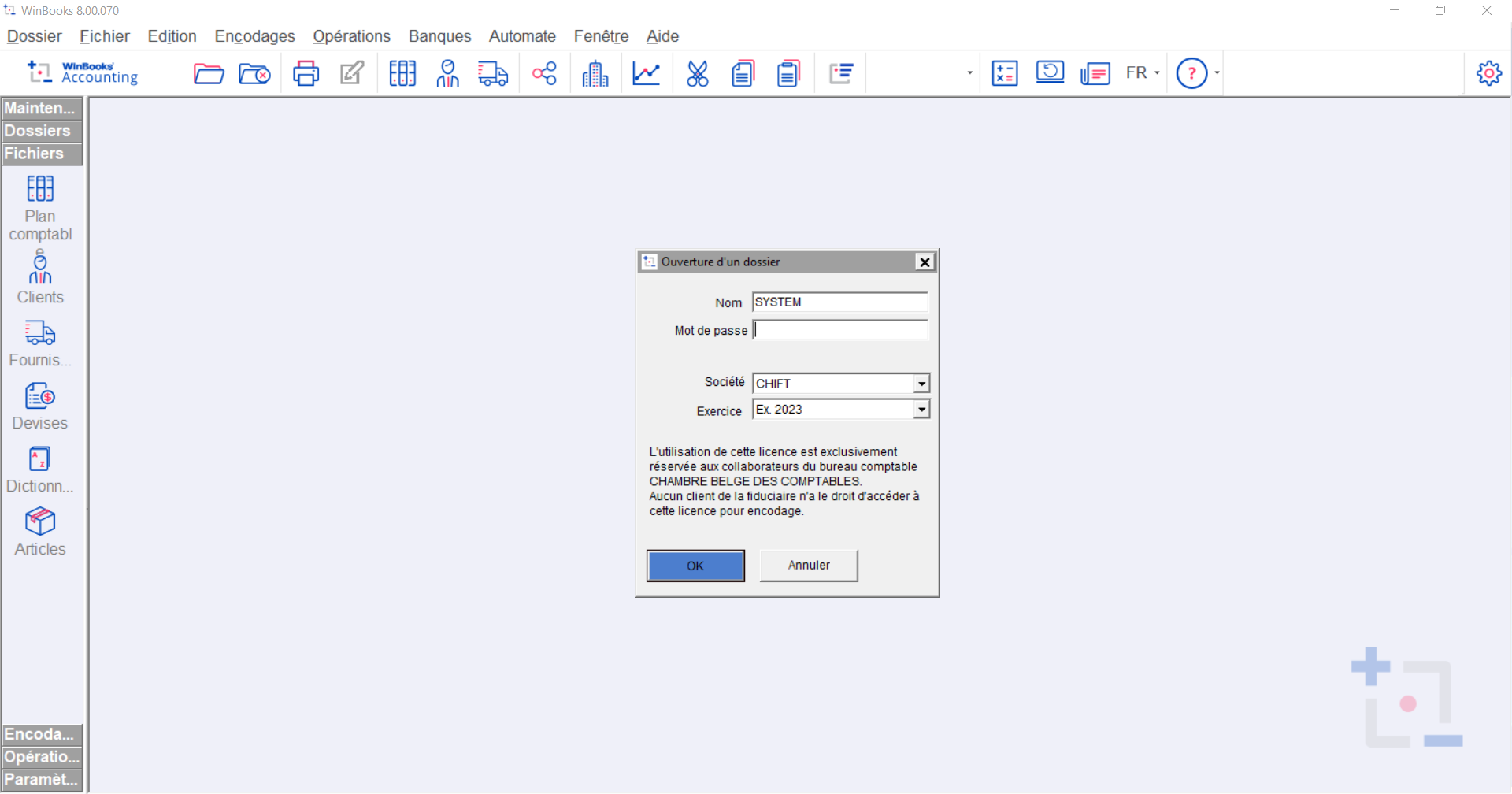
Task: Select the truck-shaped suppliers toolbar icon
Action: (493, 72)
